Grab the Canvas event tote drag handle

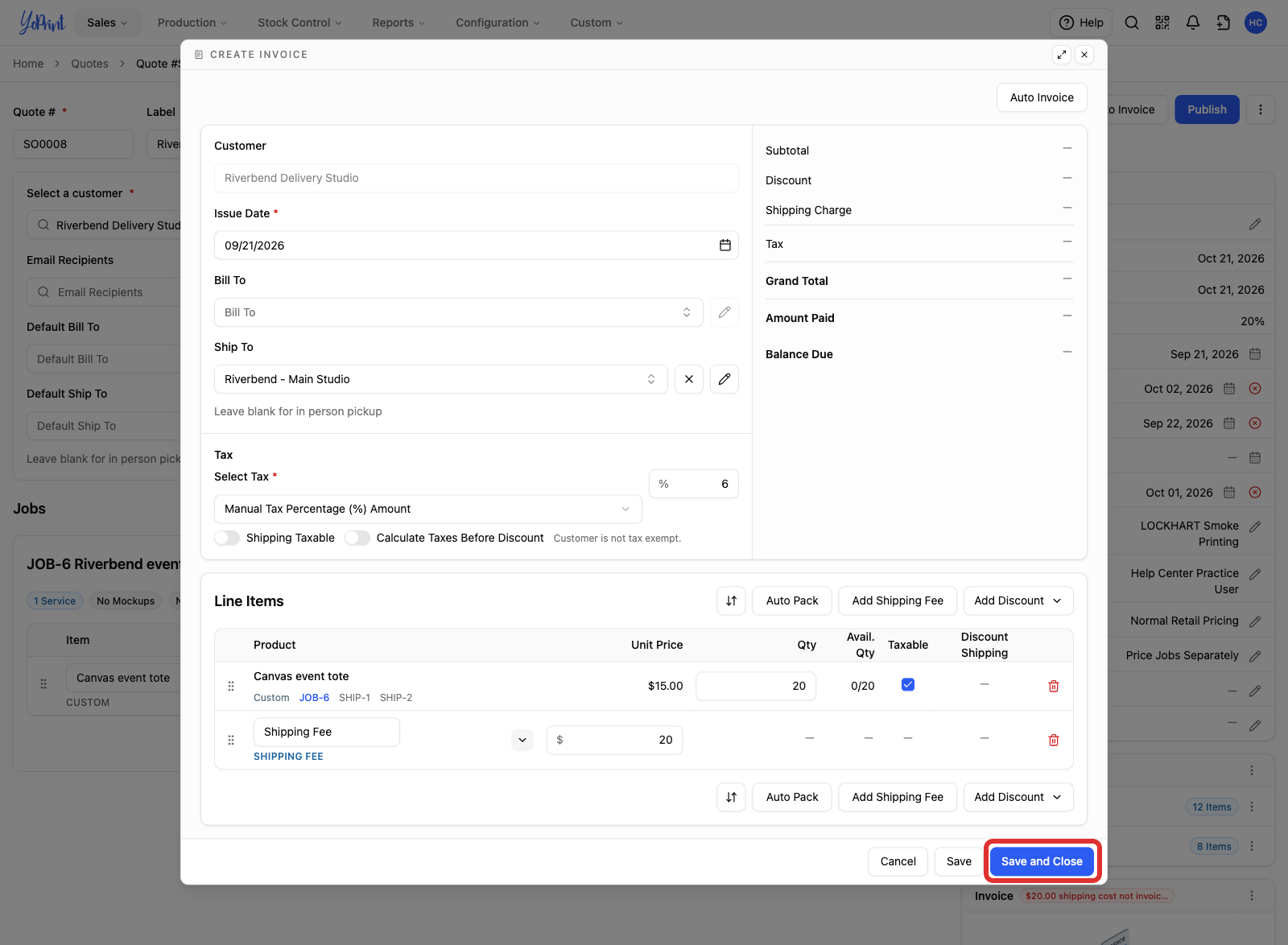231,686
